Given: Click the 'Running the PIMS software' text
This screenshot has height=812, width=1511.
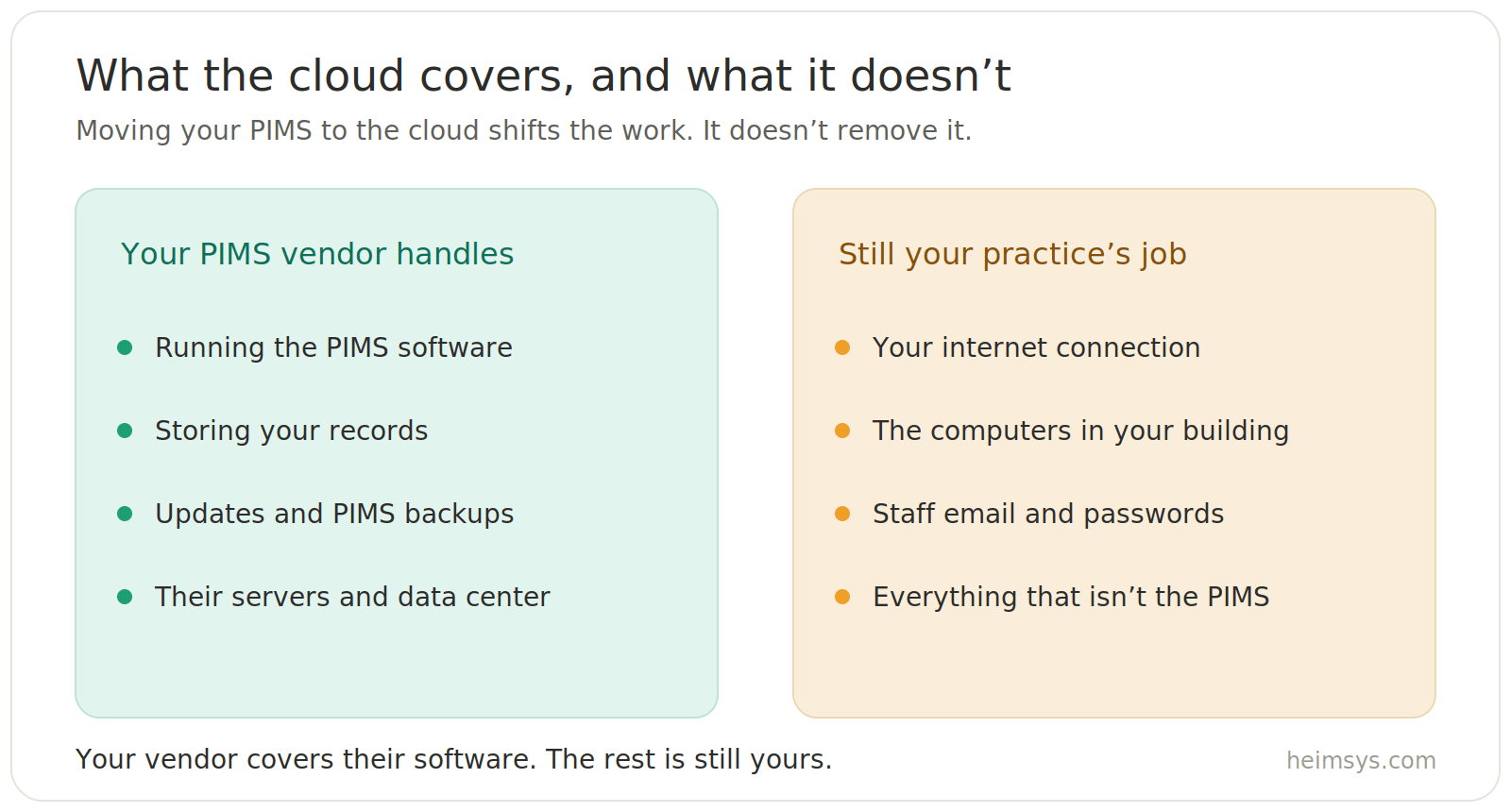Looking at the screenshot, I should [x=333, y=347].
